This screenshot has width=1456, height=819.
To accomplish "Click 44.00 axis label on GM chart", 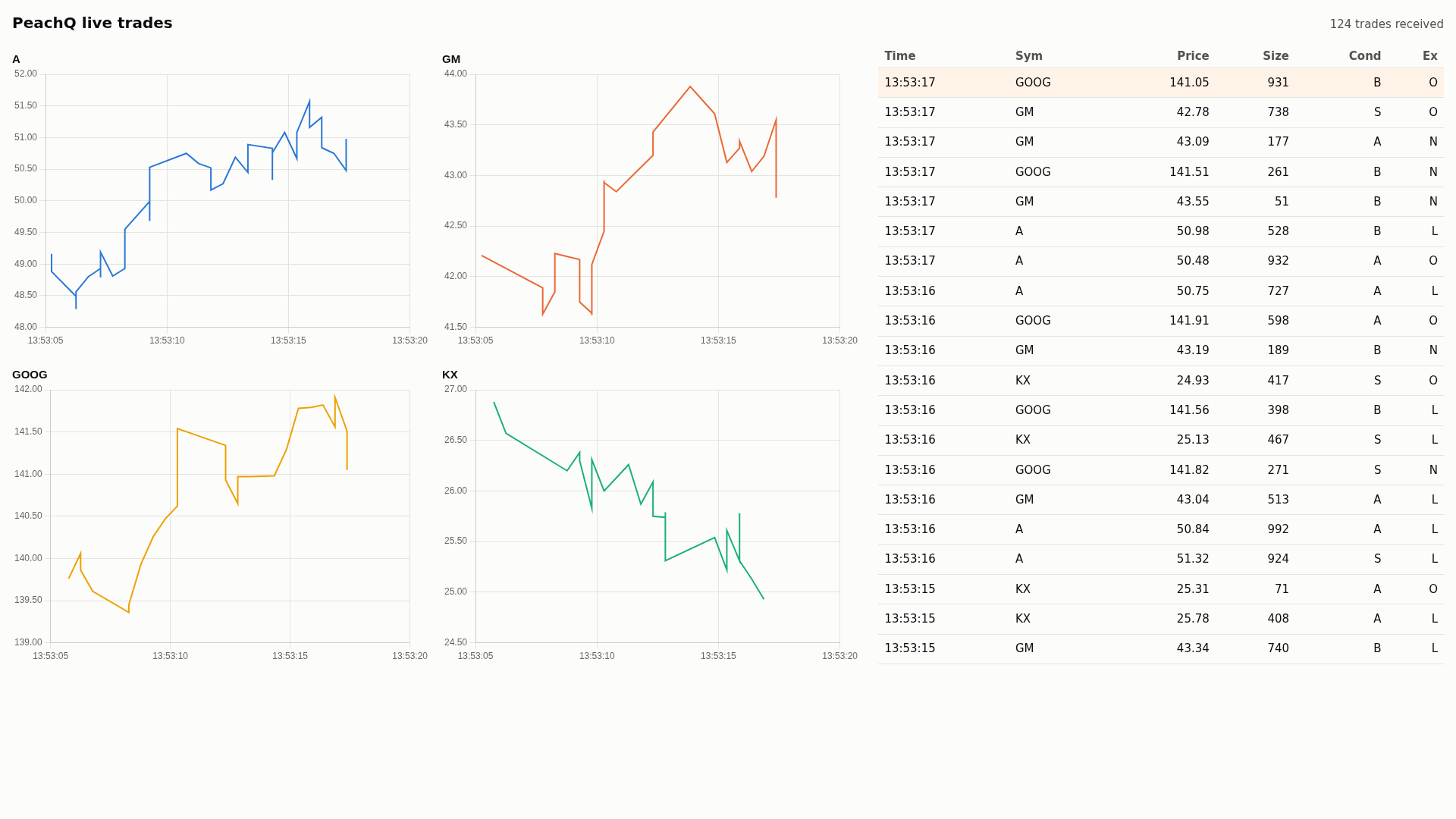I will point(456,74).
